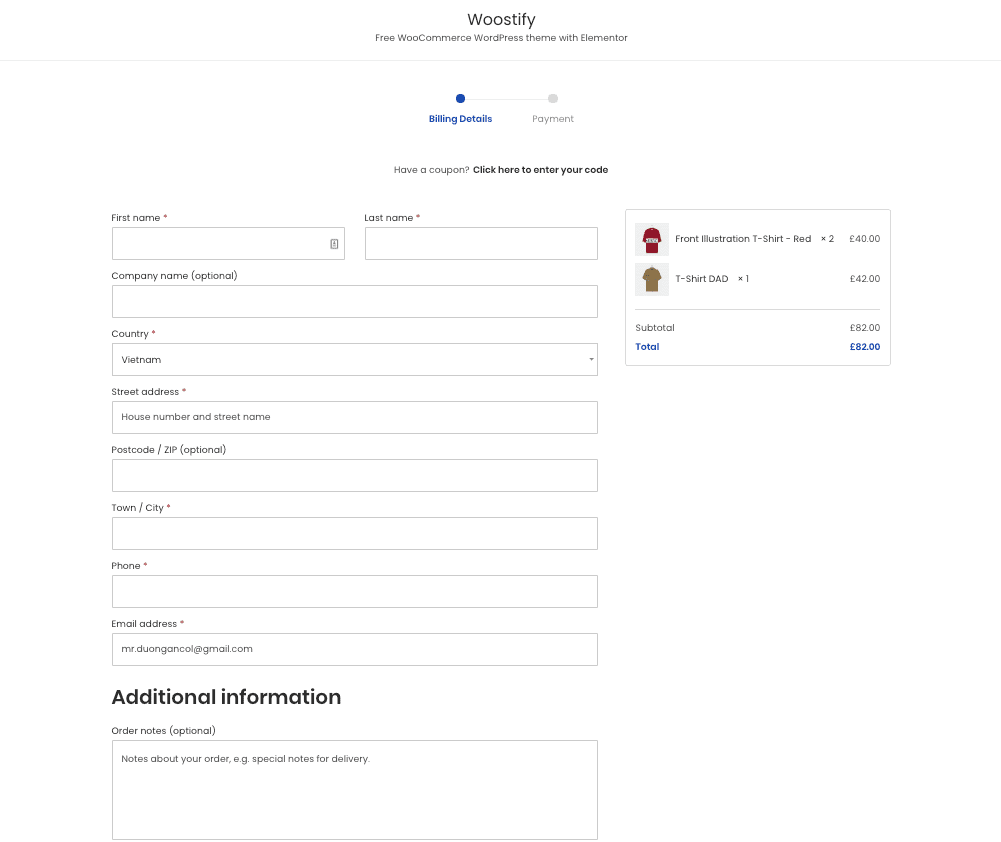Viewport: 1001px width, 842px height.
Task: Click the Order notes textarea
Action: click(x=354, y=790)
